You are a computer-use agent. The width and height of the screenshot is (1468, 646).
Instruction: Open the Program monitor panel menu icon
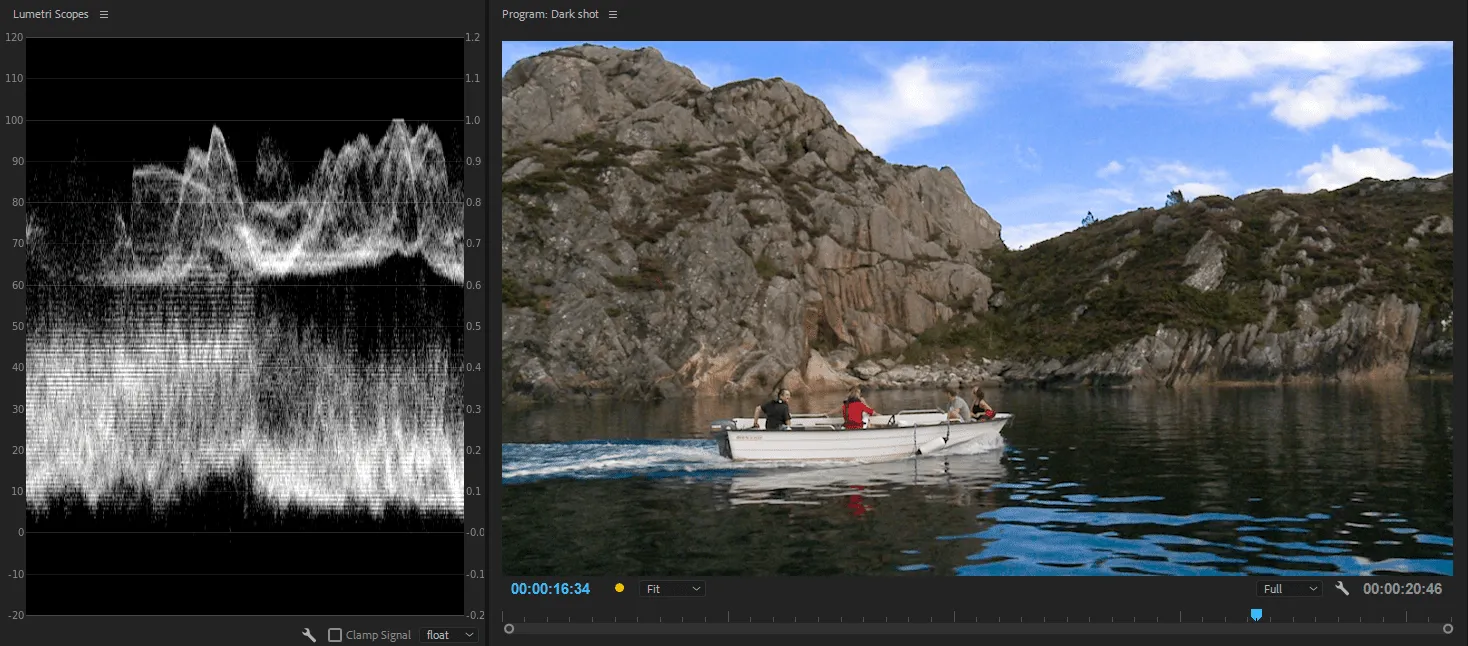point(613,15)
